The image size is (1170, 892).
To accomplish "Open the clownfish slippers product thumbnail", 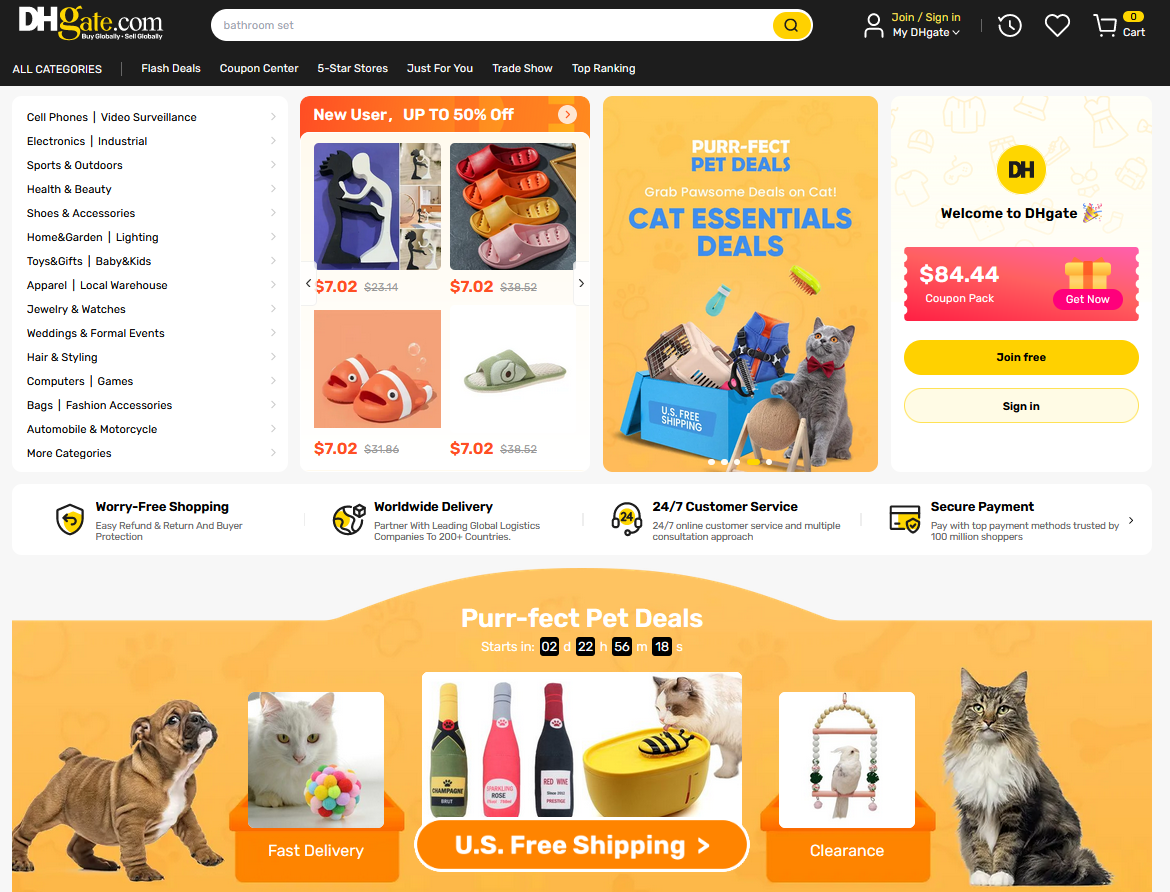I will tap(378, 369).
